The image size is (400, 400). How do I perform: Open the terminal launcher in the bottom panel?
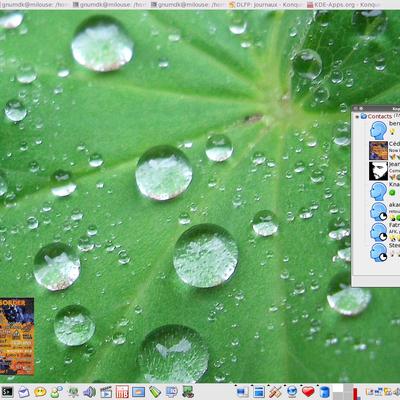tap(7, 392)
